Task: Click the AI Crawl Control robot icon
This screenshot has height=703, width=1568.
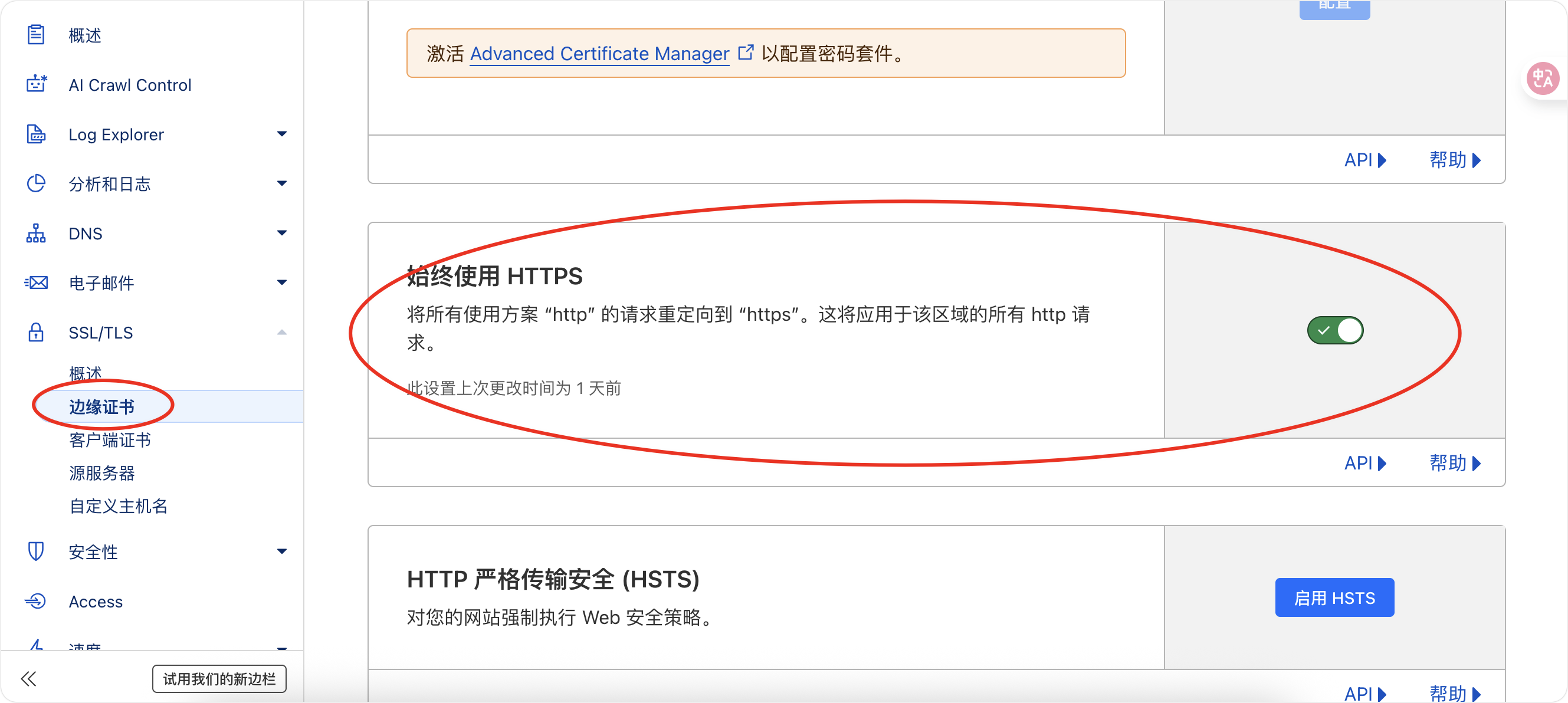Action: pyautogui.click(x=37, y=84)
